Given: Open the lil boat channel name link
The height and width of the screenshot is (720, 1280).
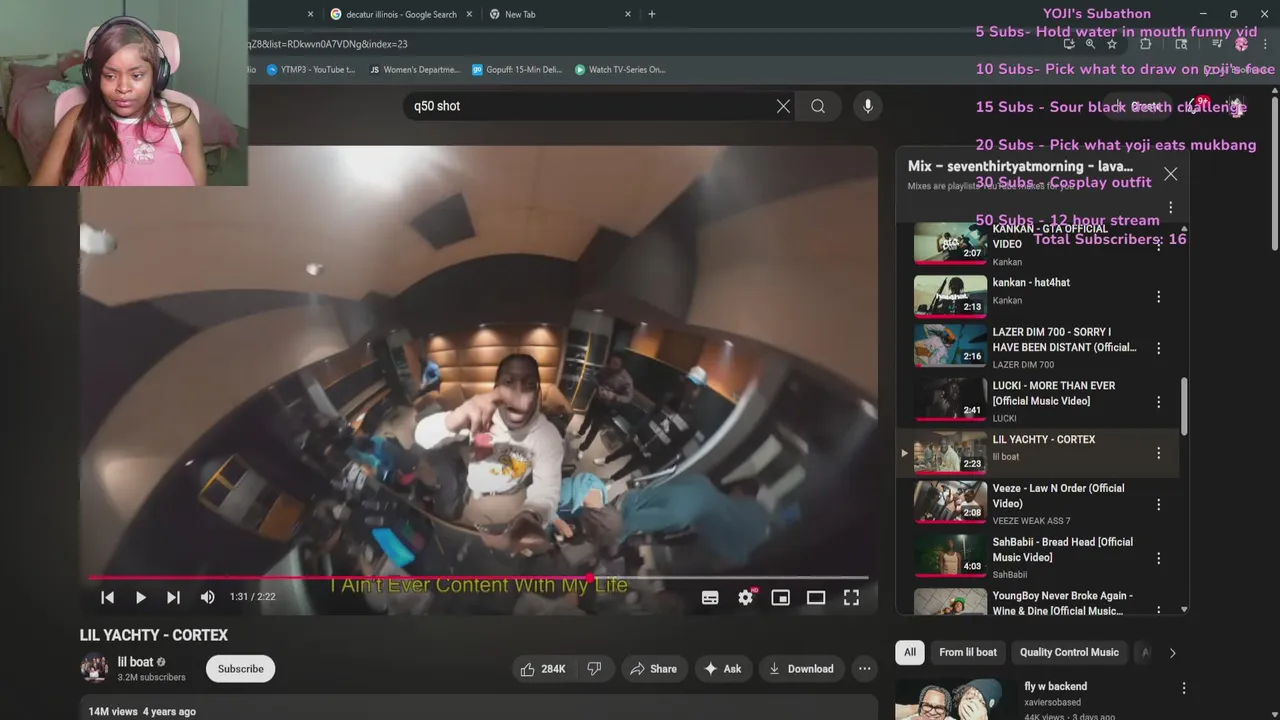Looking at the screenshot, I should point(135,662).
